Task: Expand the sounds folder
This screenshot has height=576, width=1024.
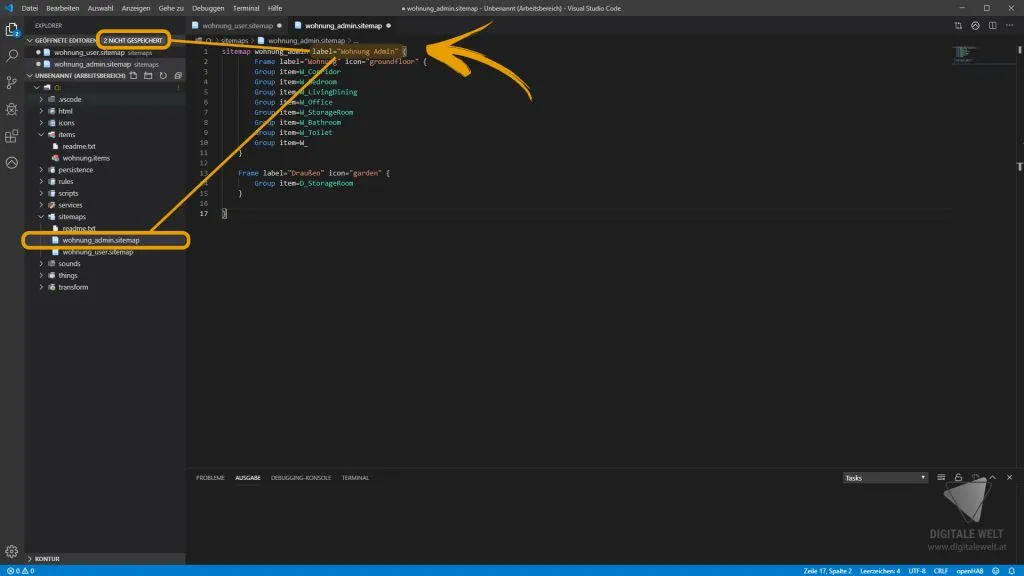Action: coord(41,264)
